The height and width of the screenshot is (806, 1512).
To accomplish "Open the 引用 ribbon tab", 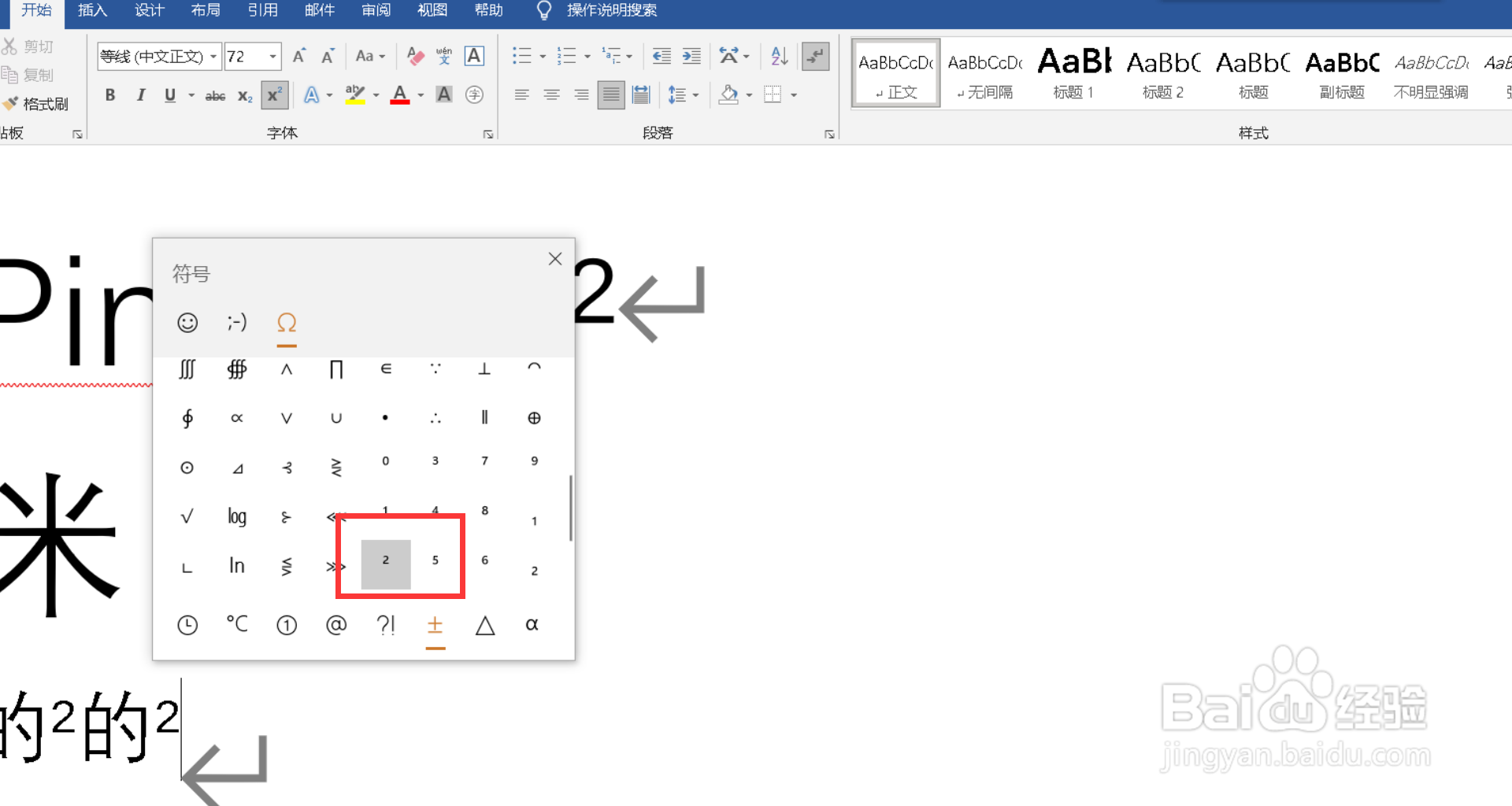I will [262, 10].
